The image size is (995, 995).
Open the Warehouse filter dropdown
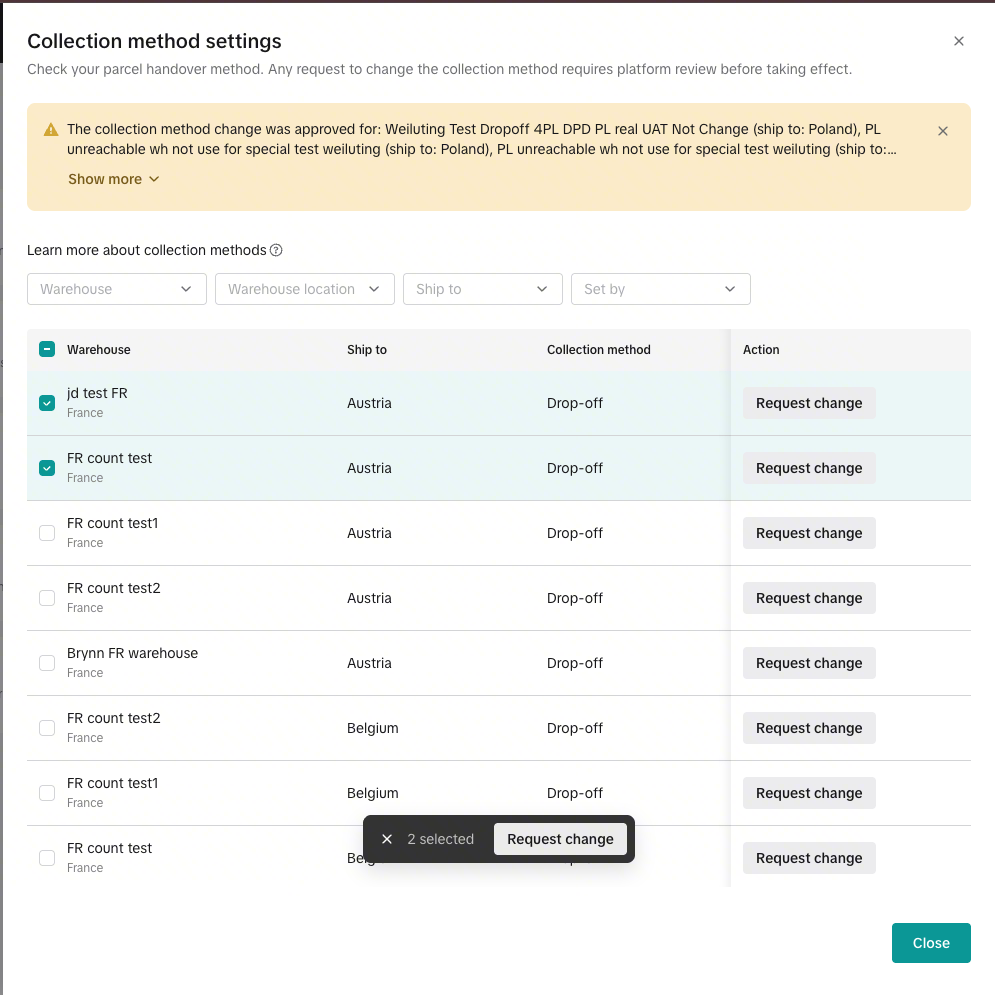point(117,289)
